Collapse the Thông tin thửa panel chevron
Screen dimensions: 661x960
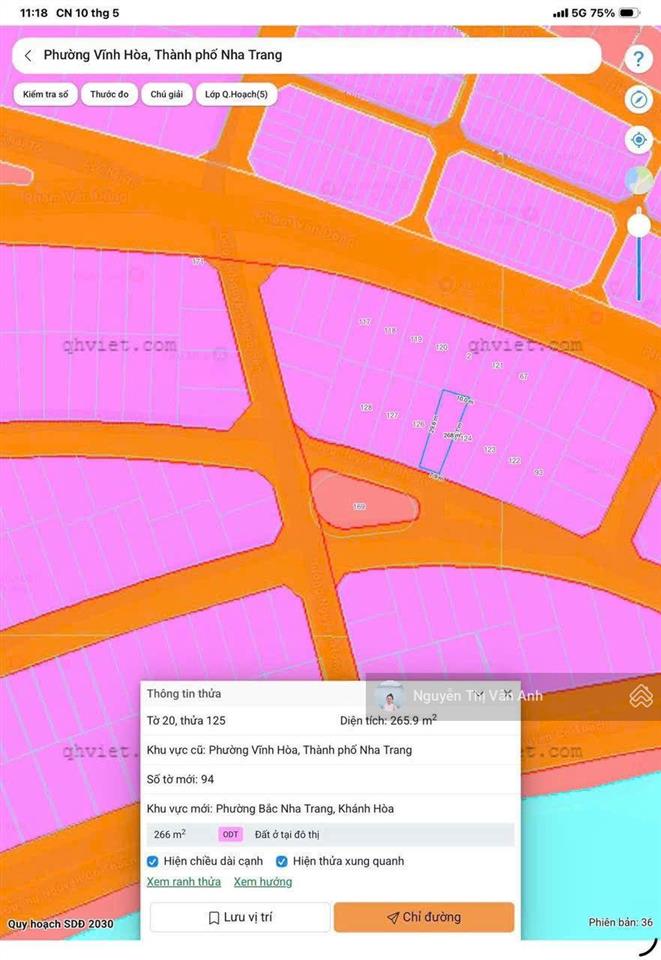(479, 694)
